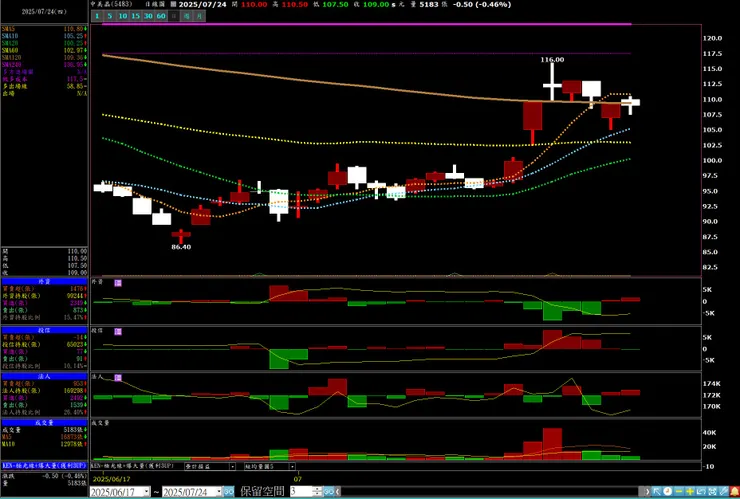Viewport: 740px width, 499px height.
Task: Click the SMA240 legend row
Action: click(x=44, y=64)
